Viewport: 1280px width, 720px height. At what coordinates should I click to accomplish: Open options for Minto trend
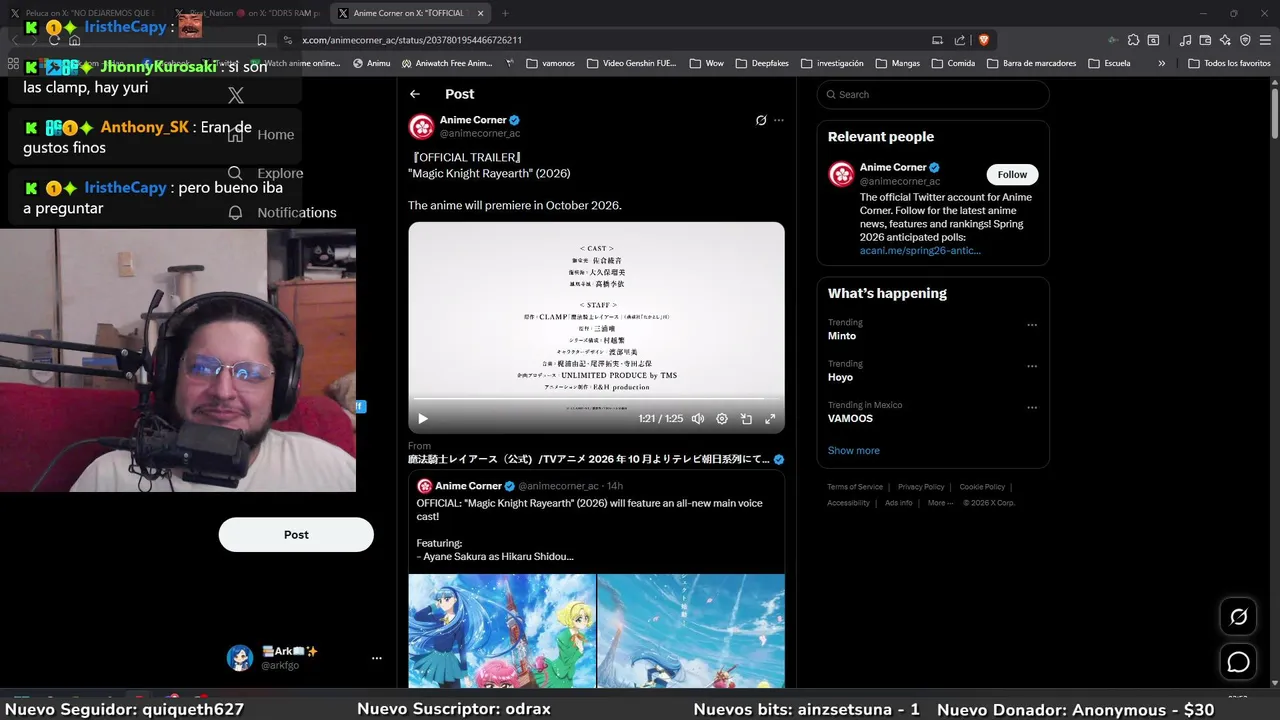click(x=1032, y=325)
